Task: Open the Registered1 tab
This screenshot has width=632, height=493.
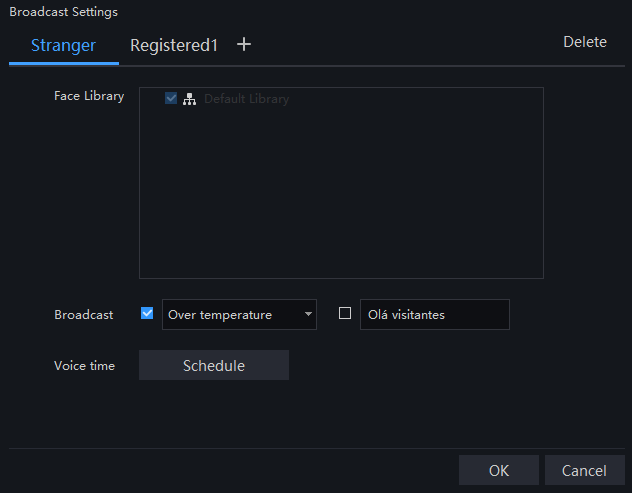Action: (174, 45)
